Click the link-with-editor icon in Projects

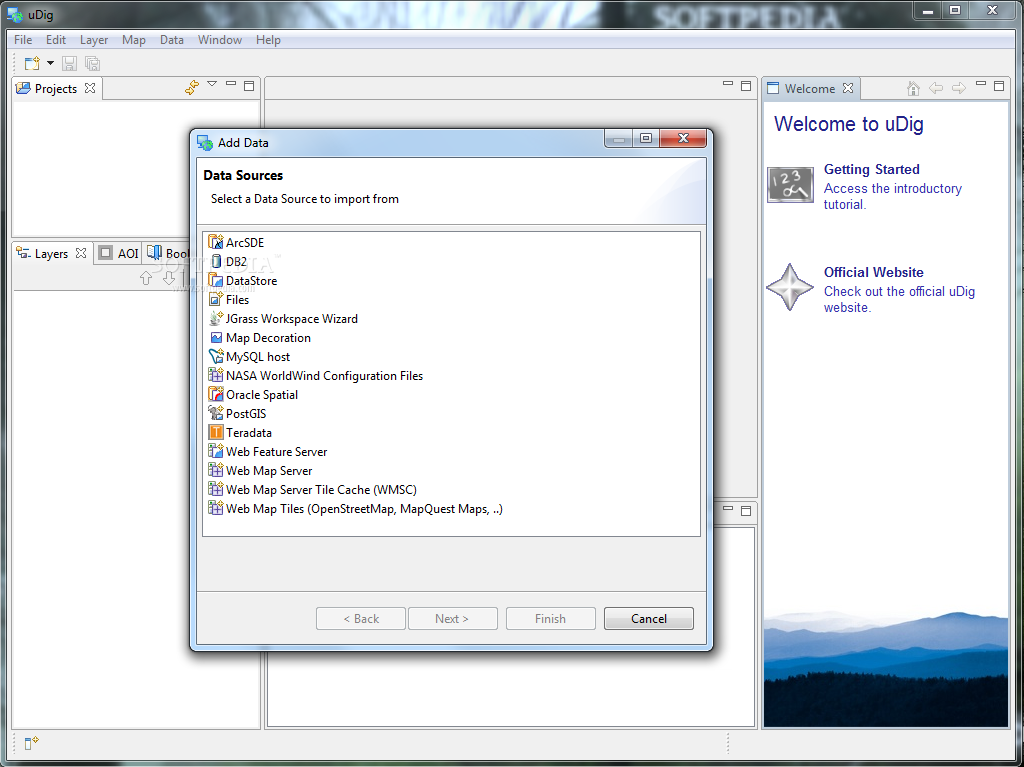click(x=191, y=88)
